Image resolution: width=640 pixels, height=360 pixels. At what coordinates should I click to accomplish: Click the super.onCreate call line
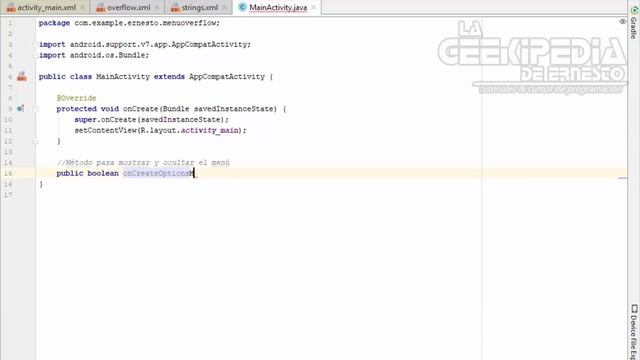[151, 120]
